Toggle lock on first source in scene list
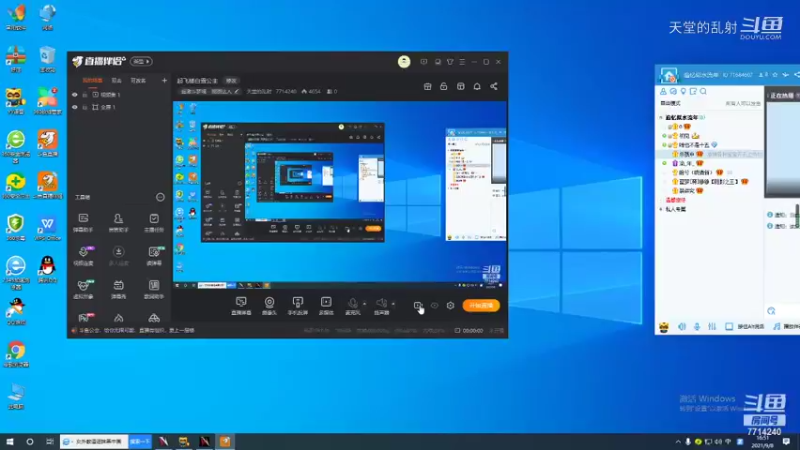 click(85, 94)
